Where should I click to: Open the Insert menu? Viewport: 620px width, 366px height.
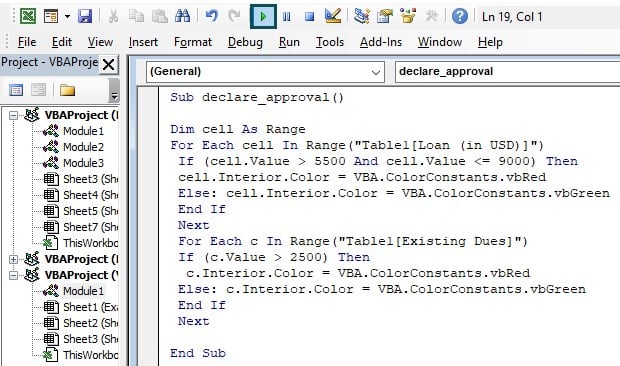143,42
